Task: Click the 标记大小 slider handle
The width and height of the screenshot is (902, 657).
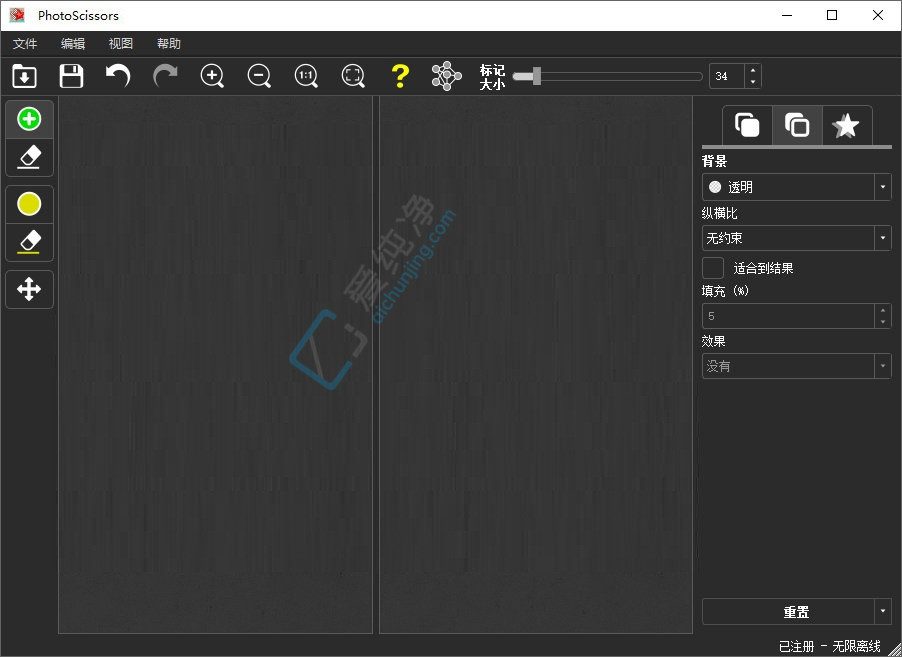Action: 537,76
